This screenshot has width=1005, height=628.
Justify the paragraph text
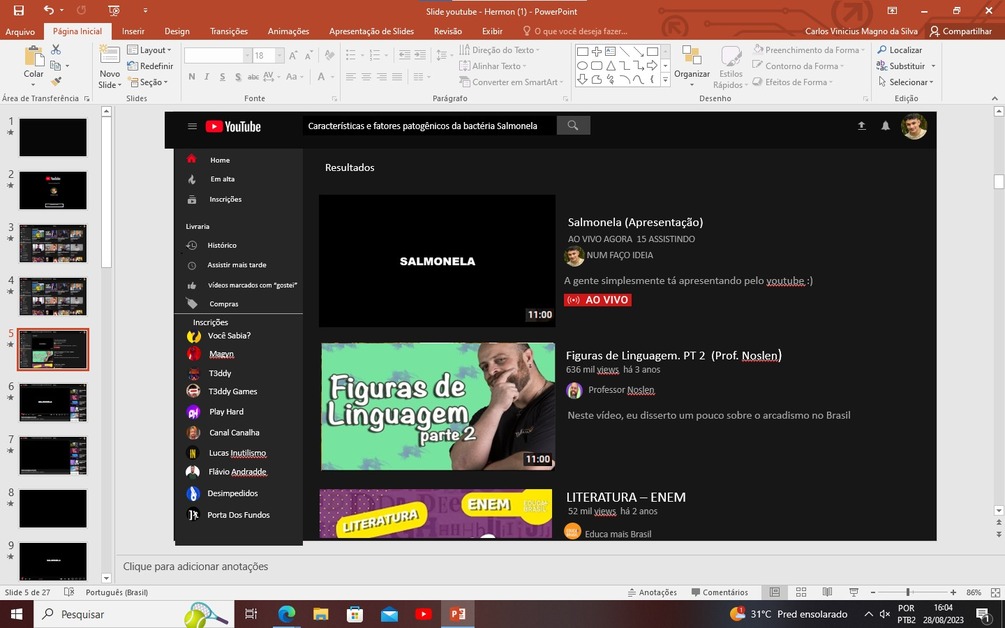397,76
